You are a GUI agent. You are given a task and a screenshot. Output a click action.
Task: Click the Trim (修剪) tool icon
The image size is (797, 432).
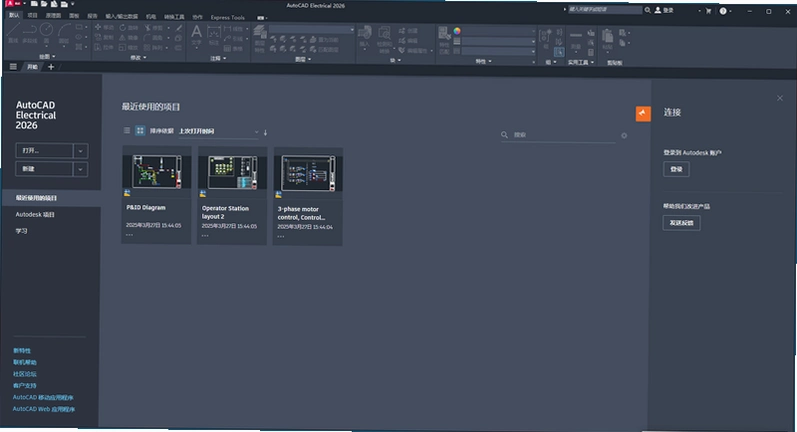point(147,27)
